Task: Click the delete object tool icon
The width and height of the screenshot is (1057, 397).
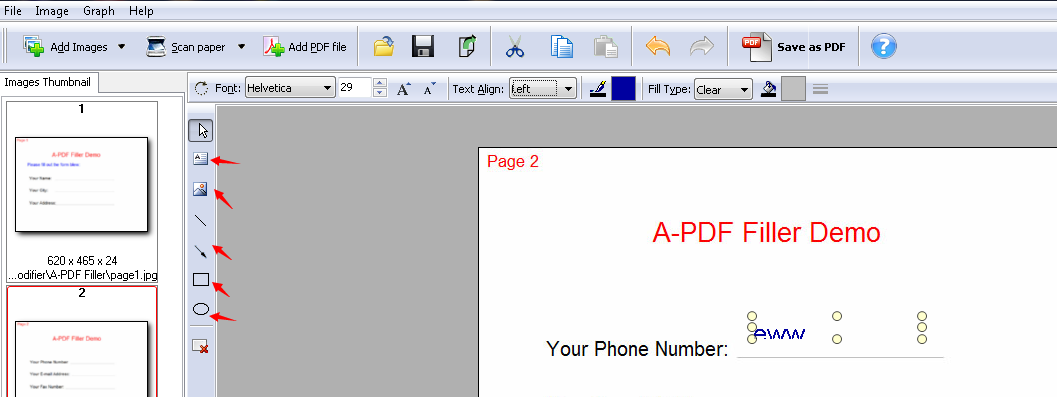Action: click(x=200, y=346)
